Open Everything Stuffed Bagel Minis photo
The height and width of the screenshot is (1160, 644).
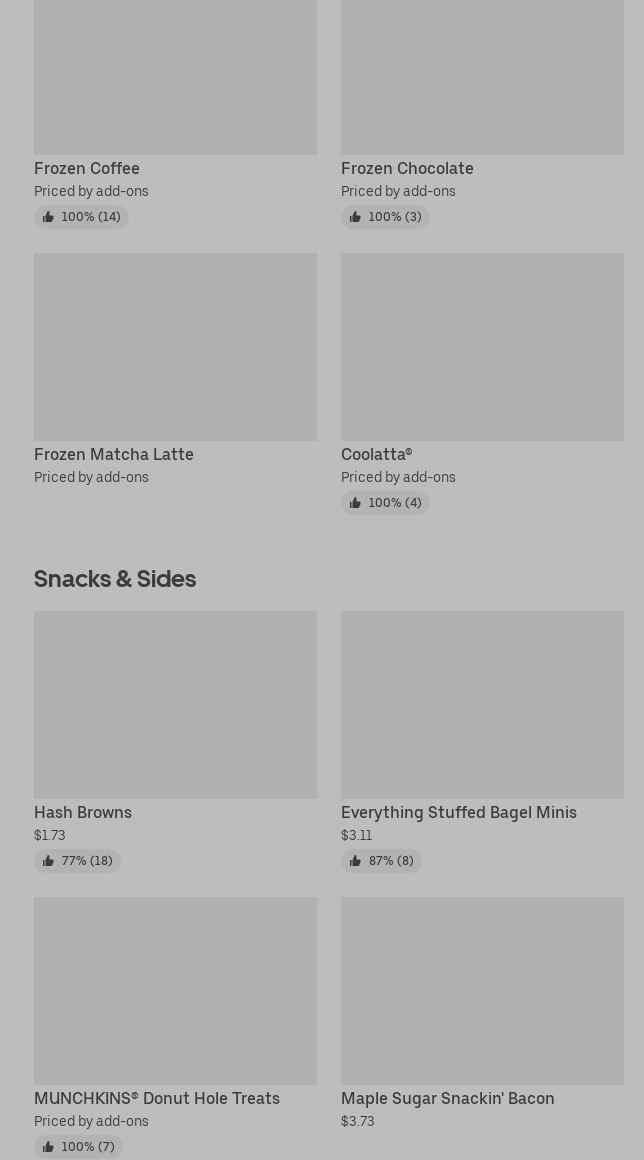pos(482,704)
